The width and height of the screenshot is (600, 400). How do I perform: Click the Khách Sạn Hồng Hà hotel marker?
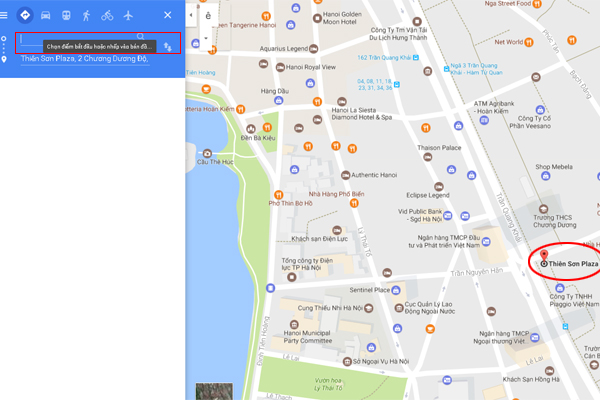point(549,371)
